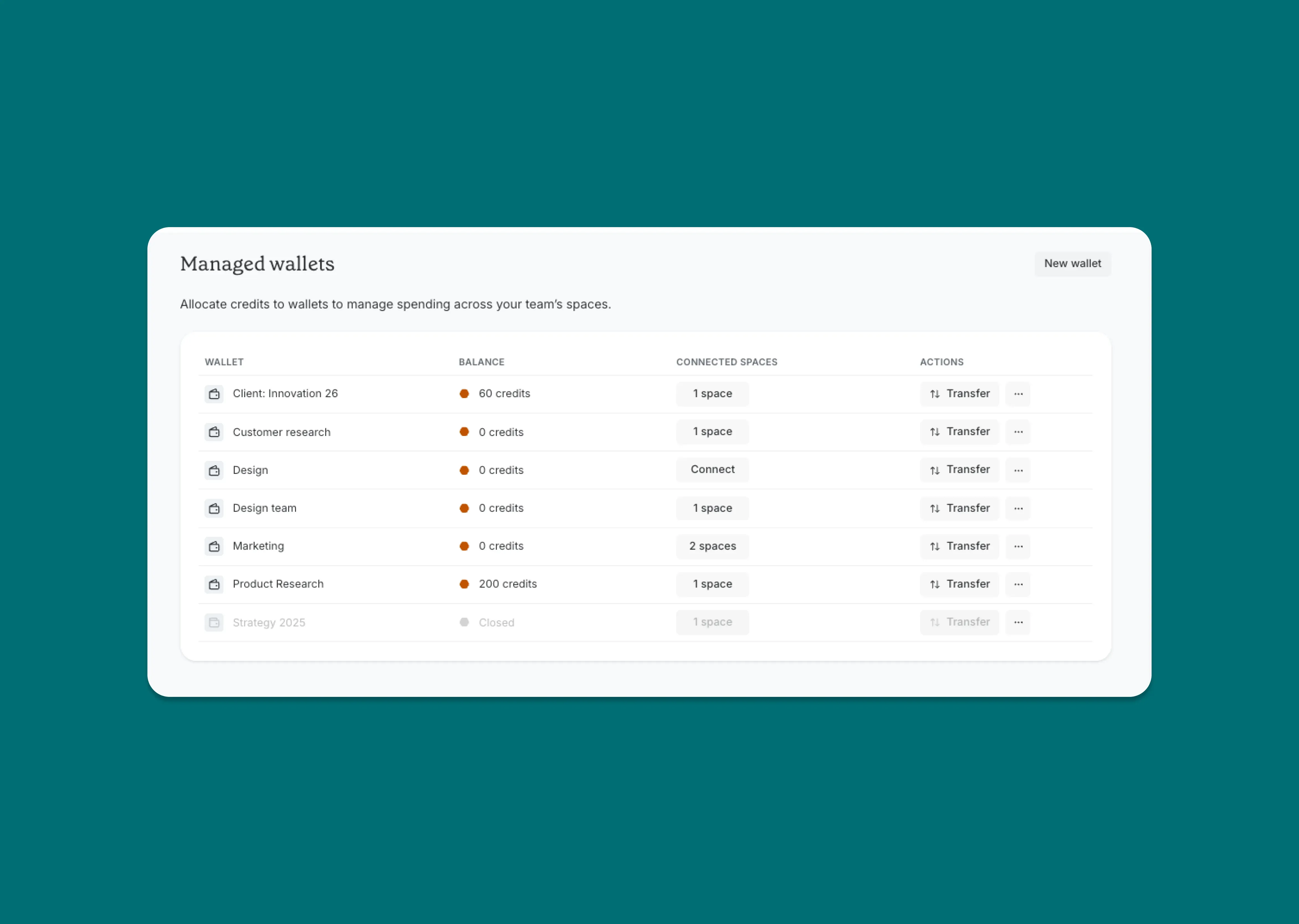
Task: Create a New wallet
Action: pos(1072,263)
